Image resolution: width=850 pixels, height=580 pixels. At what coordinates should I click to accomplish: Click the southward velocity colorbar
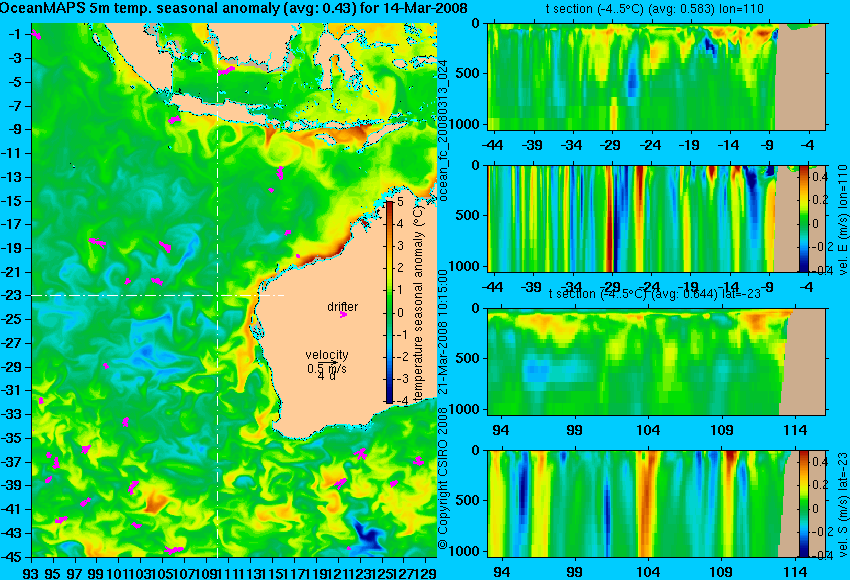(803, 504)
